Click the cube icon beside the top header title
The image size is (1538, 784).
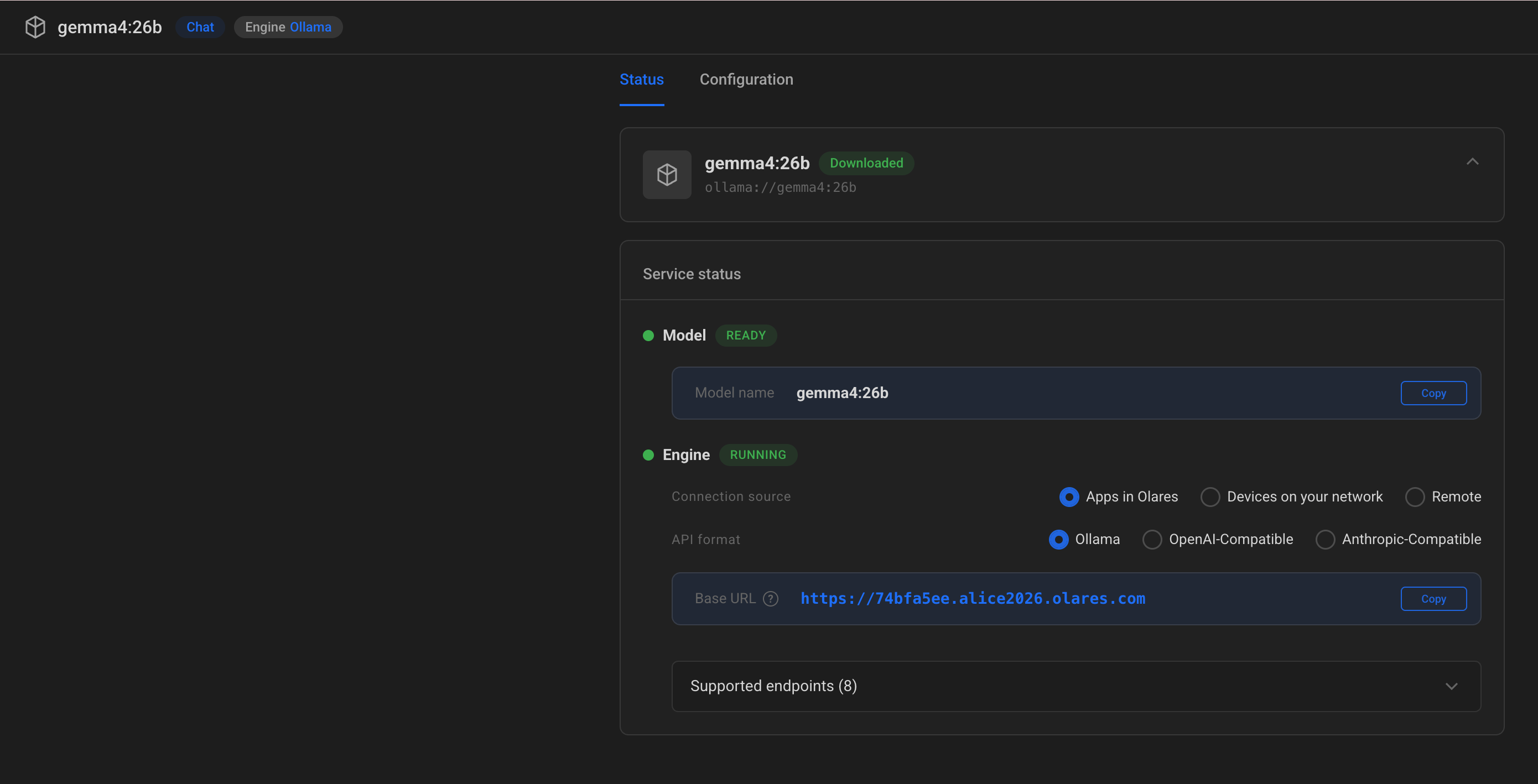(x=35, y=27)
